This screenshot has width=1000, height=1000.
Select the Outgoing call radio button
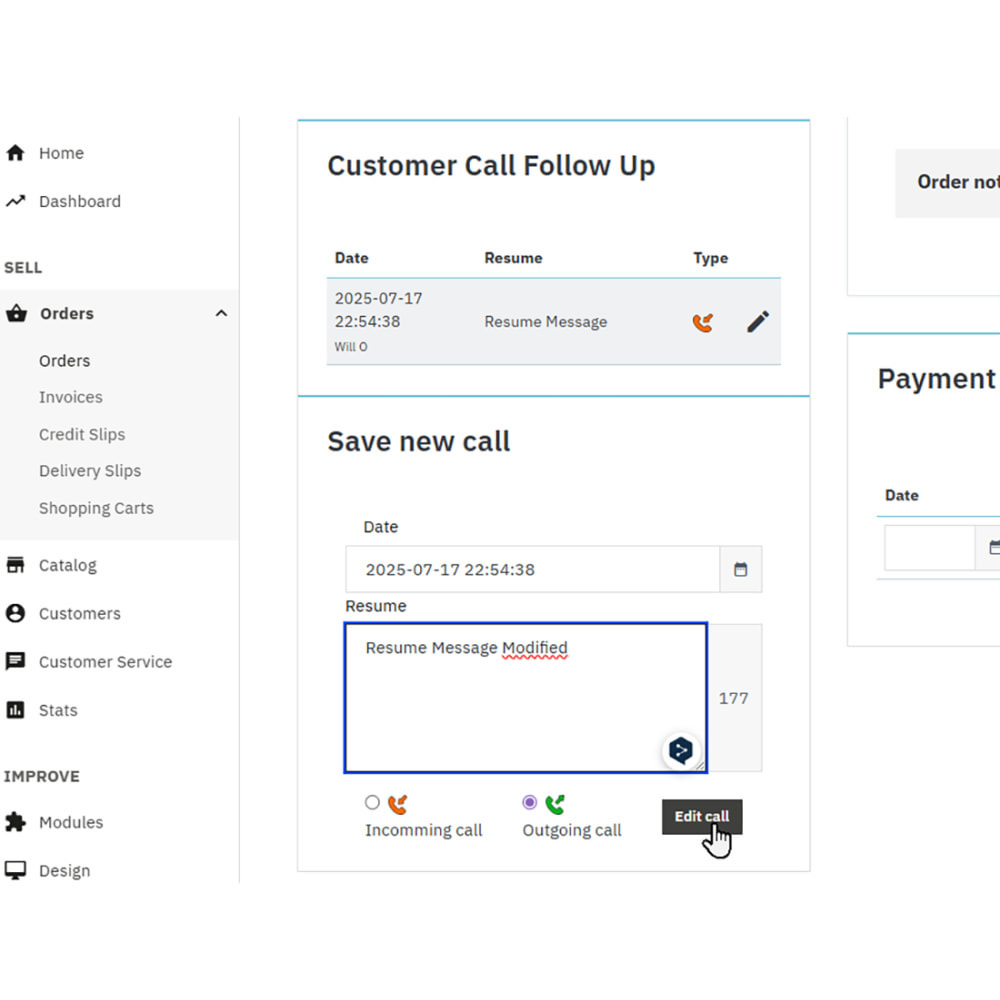point(529,802)
